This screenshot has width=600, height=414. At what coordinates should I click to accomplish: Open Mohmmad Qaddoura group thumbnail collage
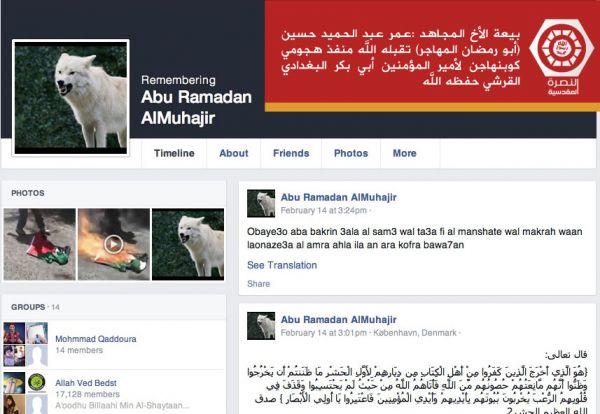point(26,344)
